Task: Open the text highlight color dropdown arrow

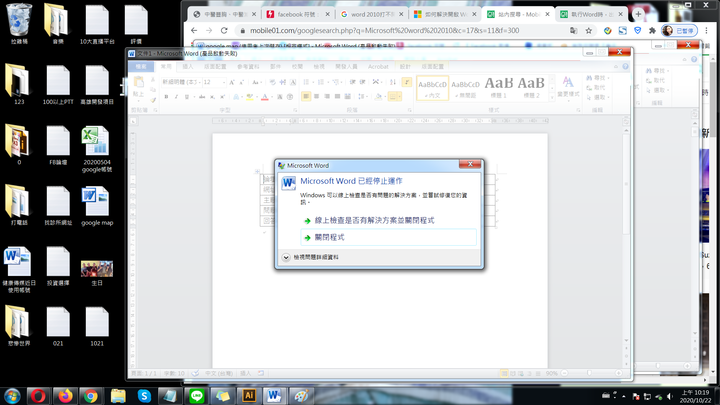Action: coord(257,97)
